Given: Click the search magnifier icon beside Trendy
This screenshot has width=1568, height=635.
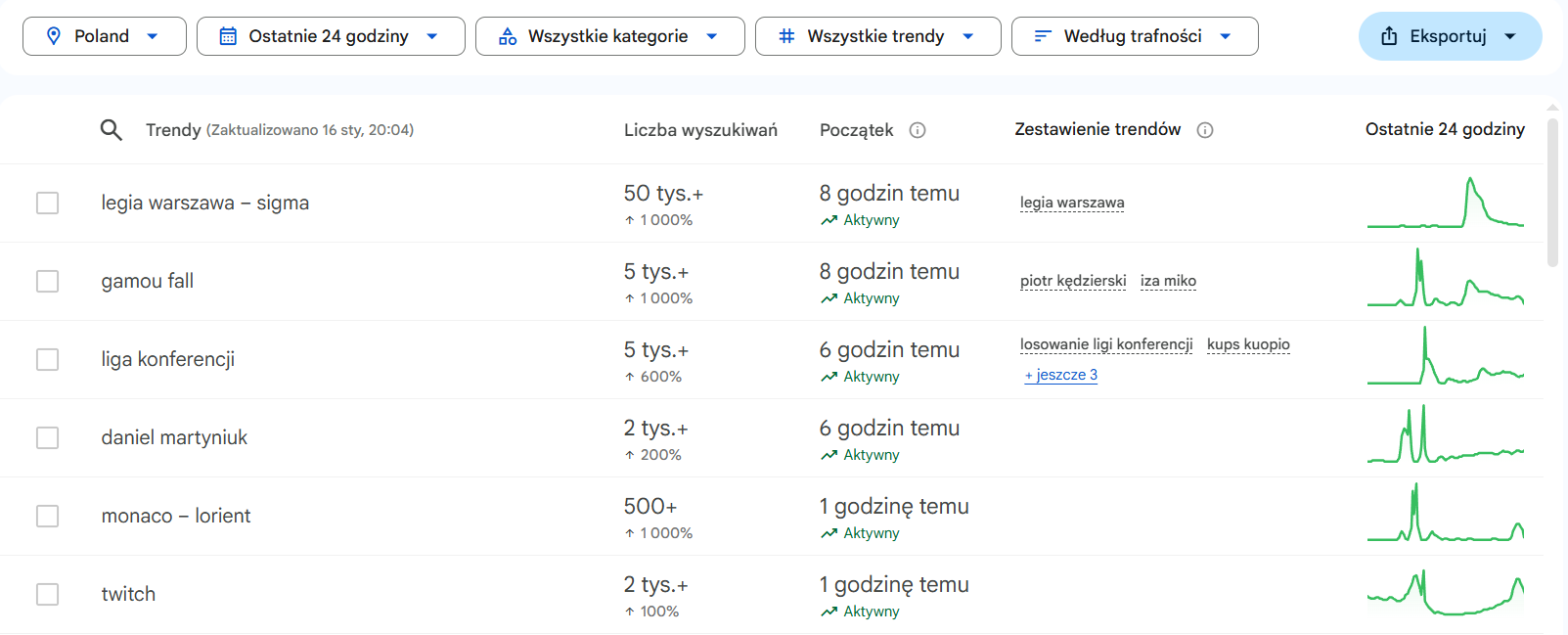Looking at the screenshot, I should click(112, 130).
